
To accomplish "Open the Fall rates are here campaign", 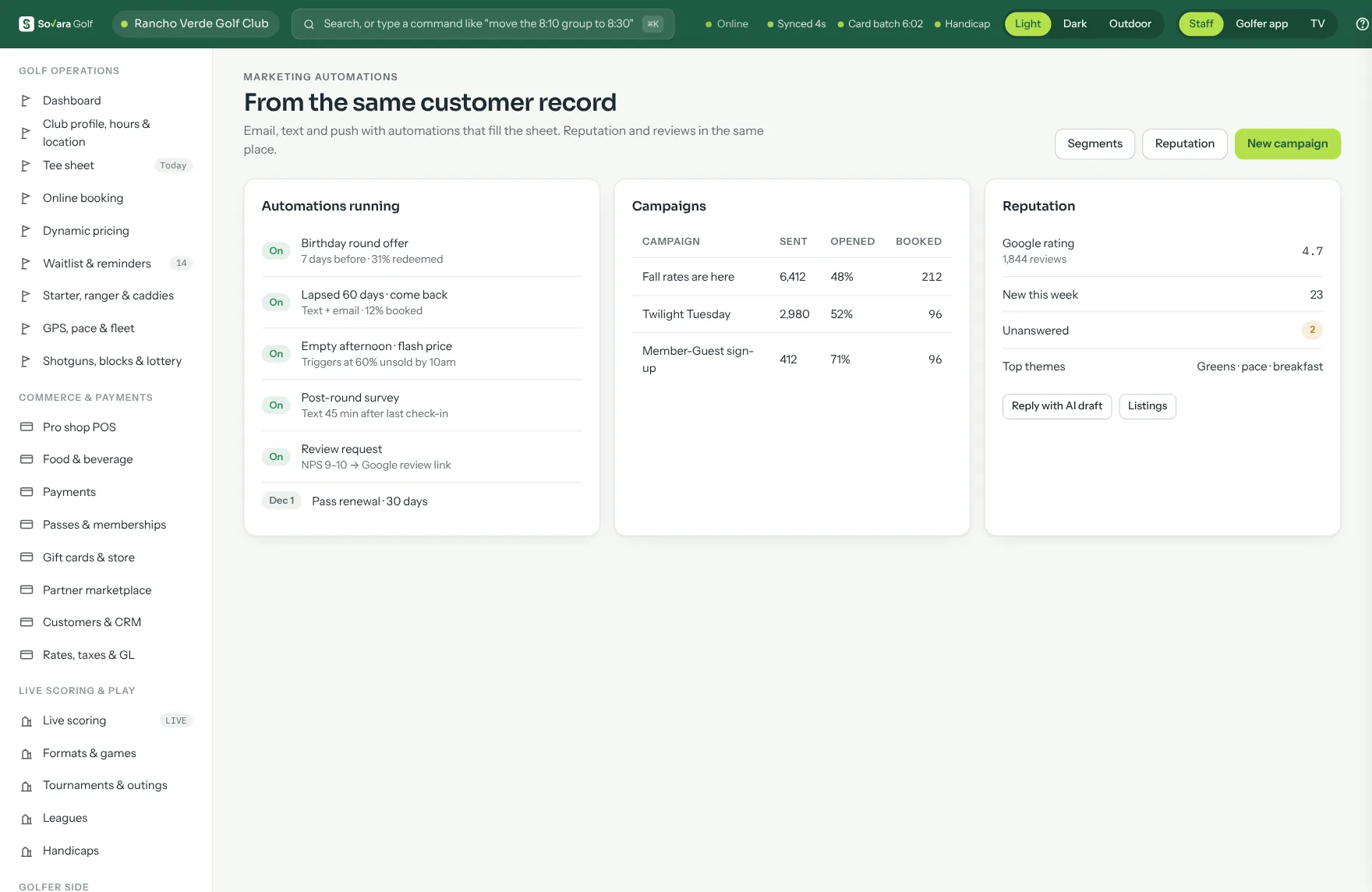I will (x=792, y=277).
